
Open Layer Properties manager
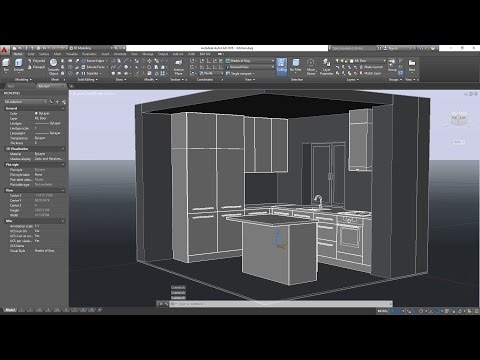coord(326,67)
